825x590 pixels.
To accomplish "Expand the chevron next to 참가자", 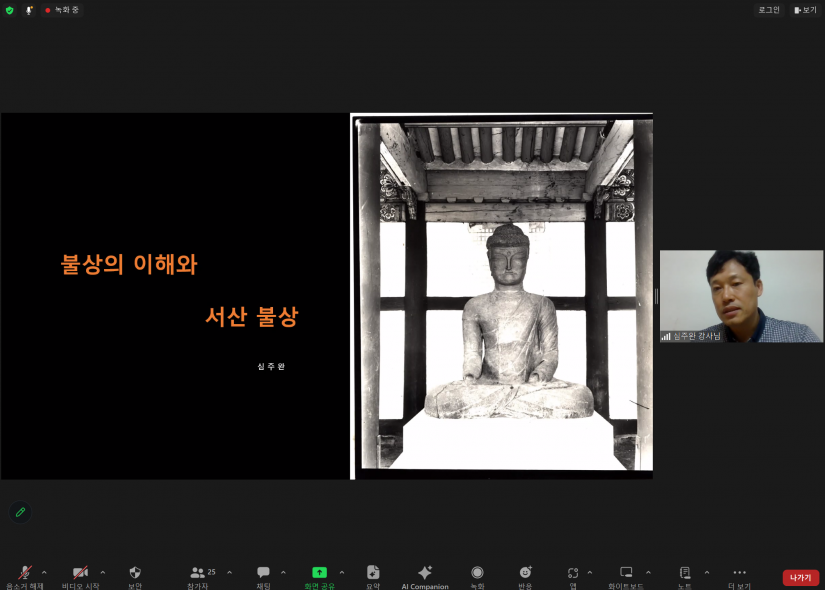I will [x=230, y=573].
